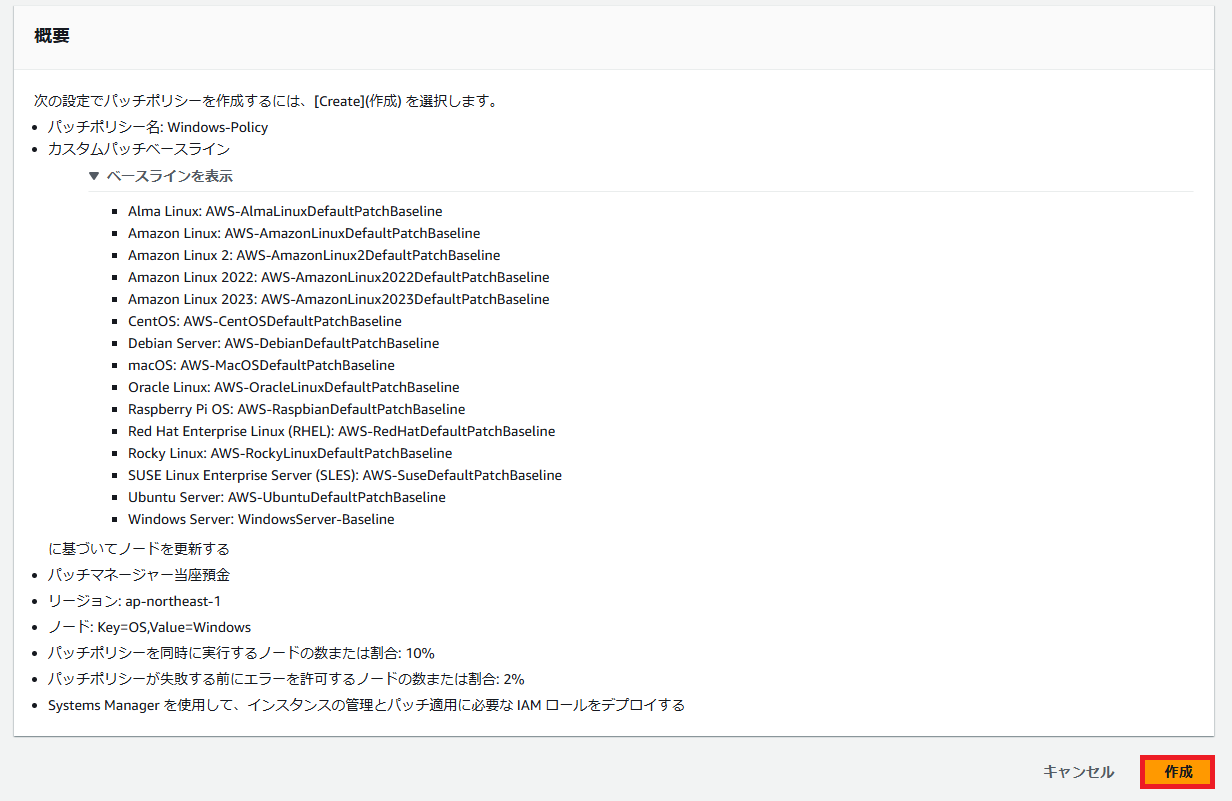Select the Oracle Linux baseline entry

click(x=294, y=387)
